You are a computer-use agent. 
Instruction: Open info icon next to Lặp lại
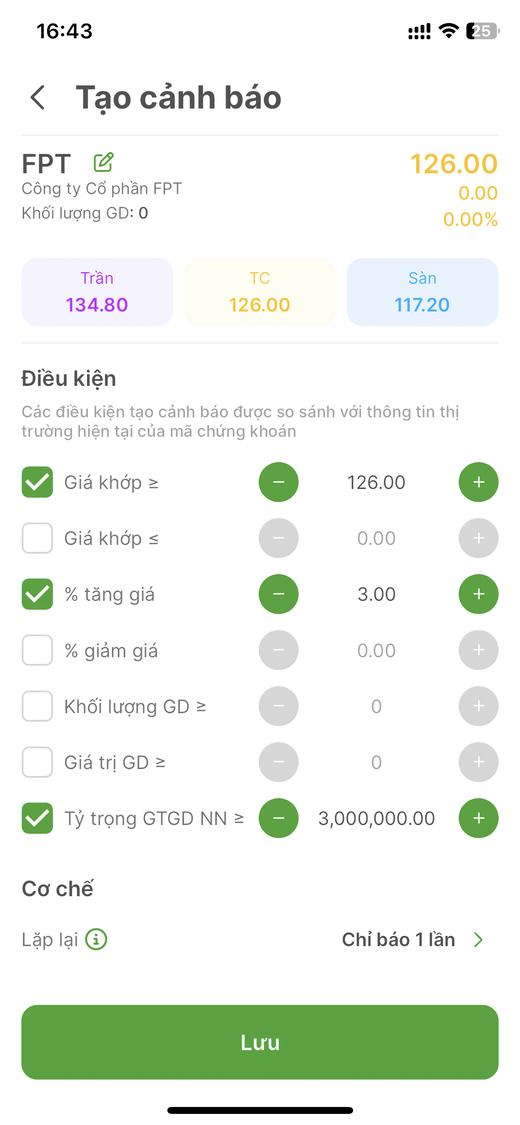coord(96,939)
